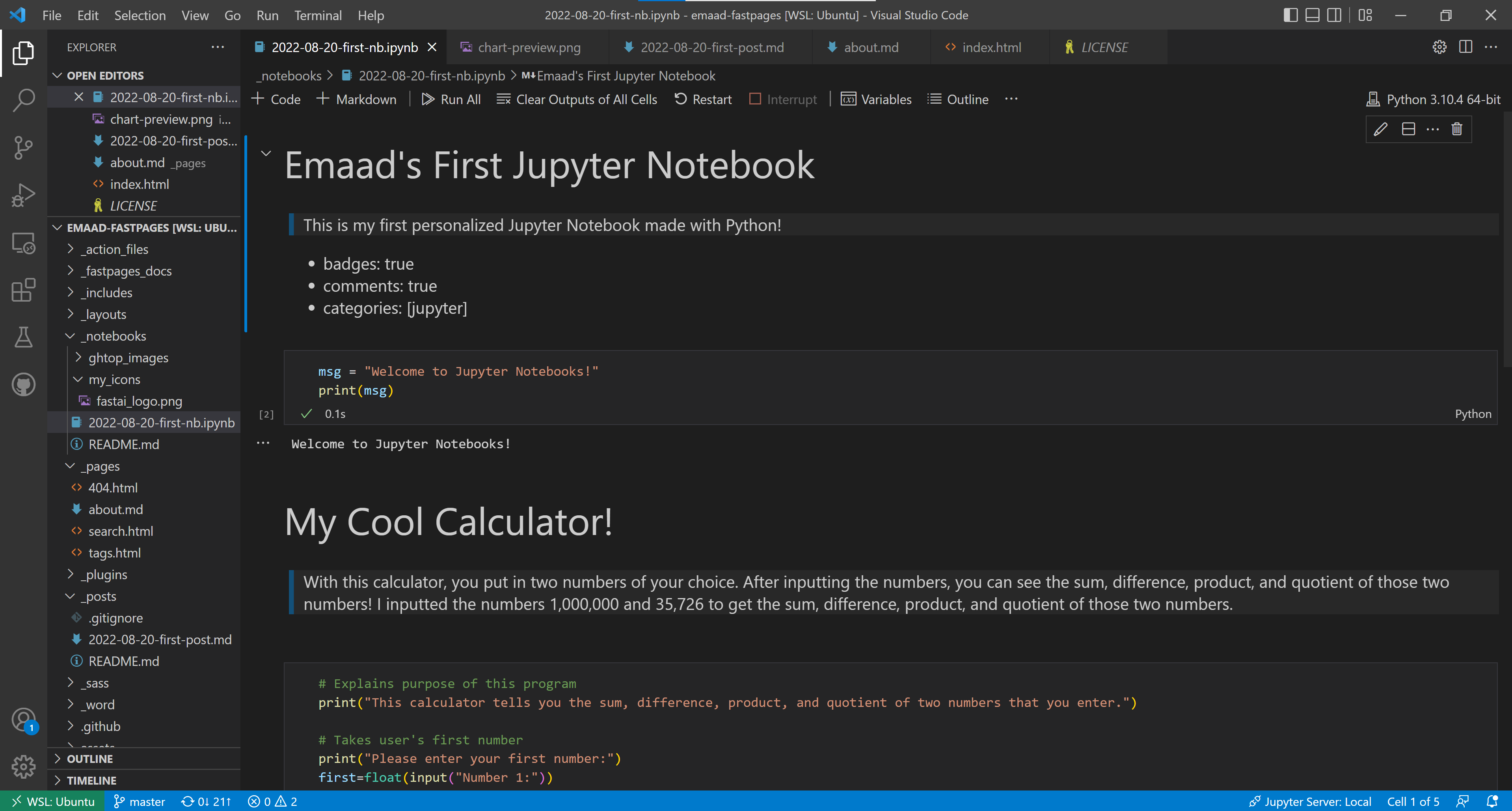Edit the cell with the pencil icon

point(1380,129)
